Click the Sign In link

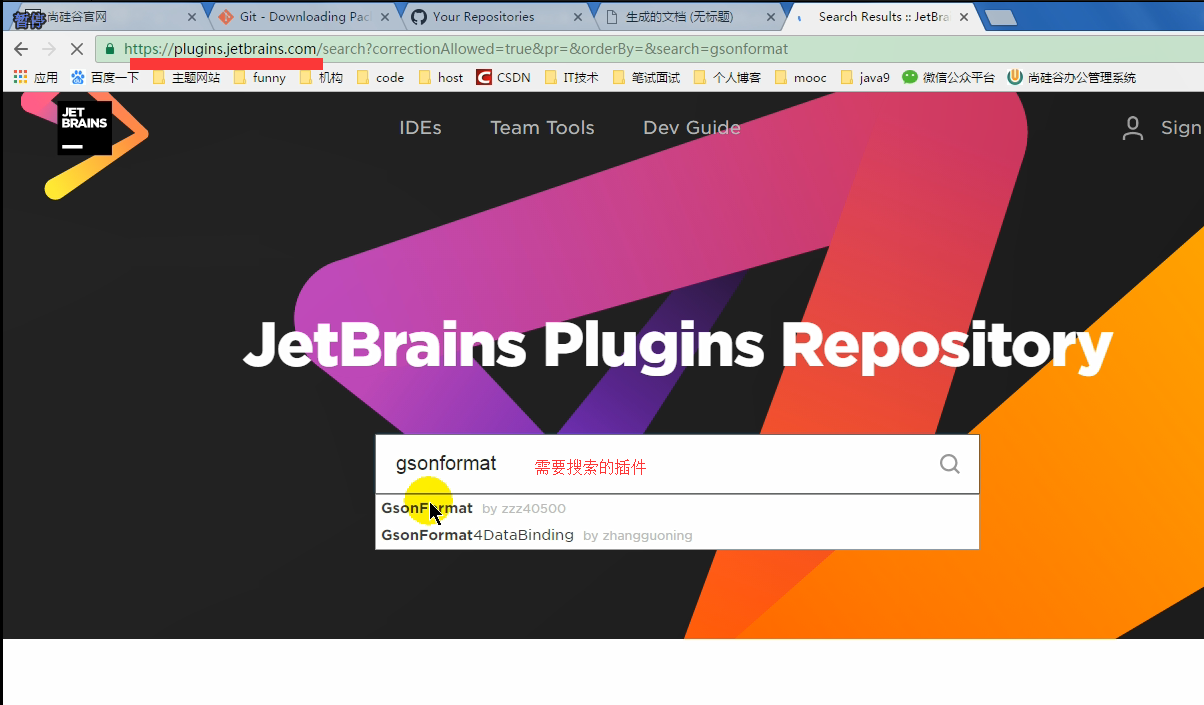point(1182,128)
